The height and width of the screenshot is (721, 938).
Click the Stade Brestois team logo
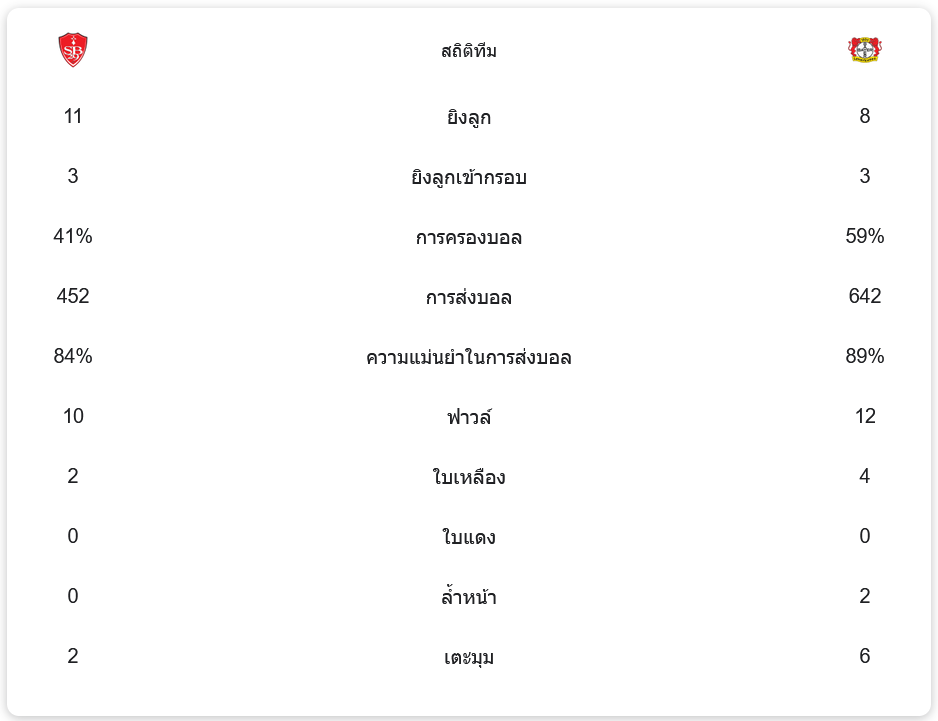coord(73,50)
